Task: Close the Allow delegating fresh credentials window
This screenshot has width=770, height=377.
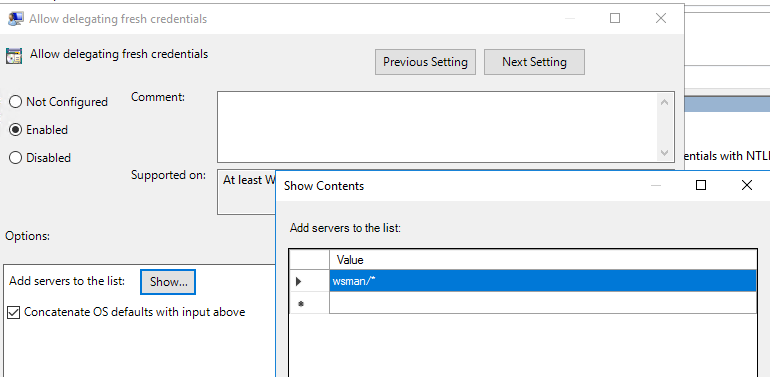Action: click(x=661, y=19)
